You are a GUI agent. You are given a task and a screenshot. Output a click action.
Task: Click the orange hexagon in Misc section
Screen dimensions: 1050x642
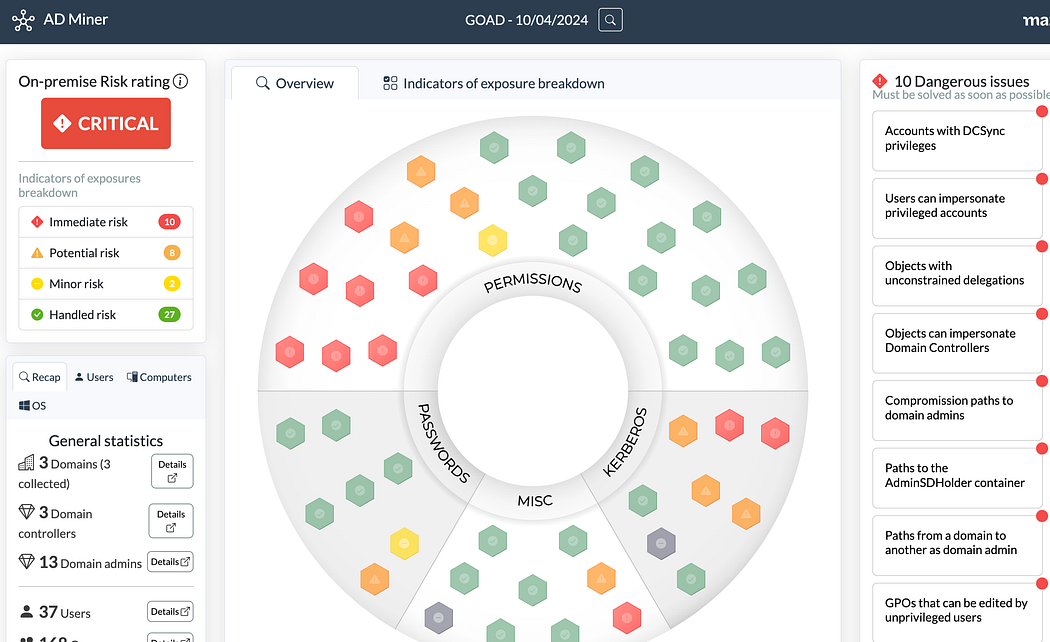pyautogui.click(x=601, y=578)
